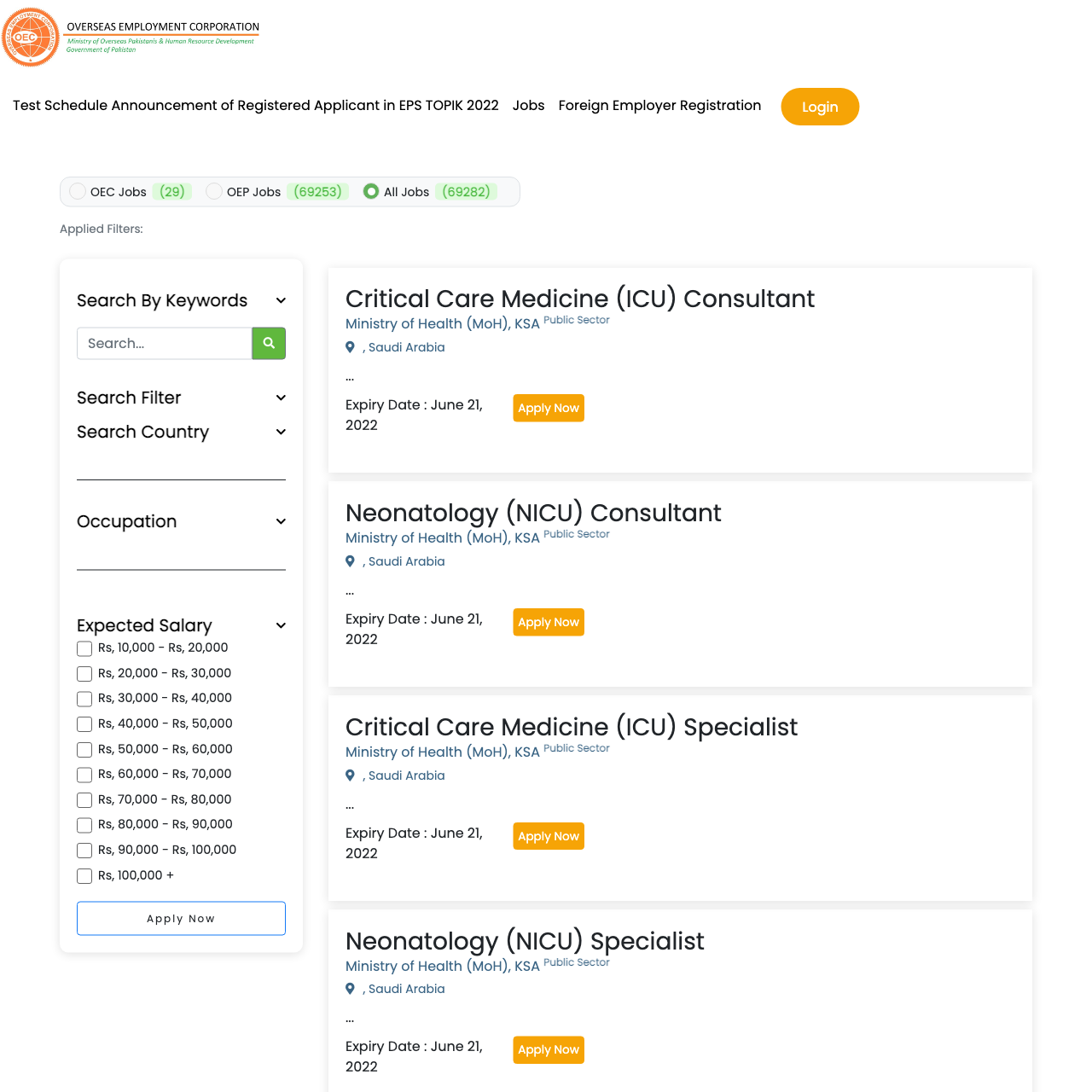The width and height of the screenshot is (1092, 1092).
Task: Open Critical Care Medicine (ICU) Specialist job title
Action: click(572, 727)
